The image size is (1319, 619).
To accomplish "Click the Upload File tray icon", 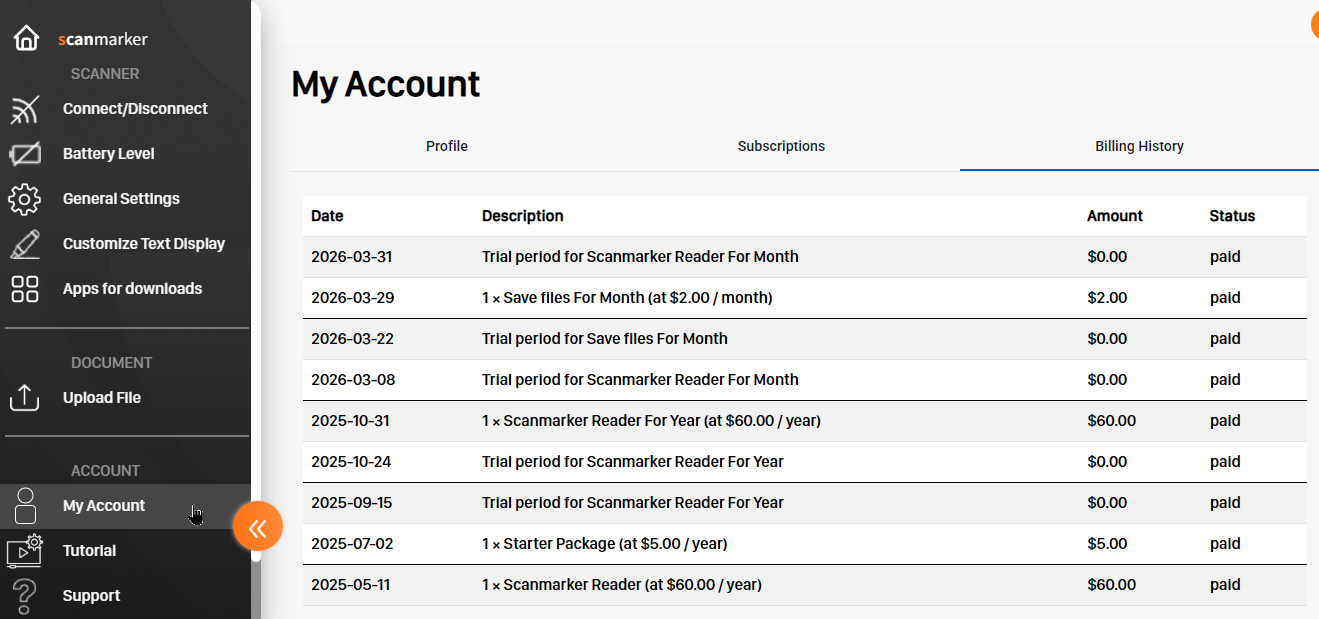I will (x=24, y=398).
